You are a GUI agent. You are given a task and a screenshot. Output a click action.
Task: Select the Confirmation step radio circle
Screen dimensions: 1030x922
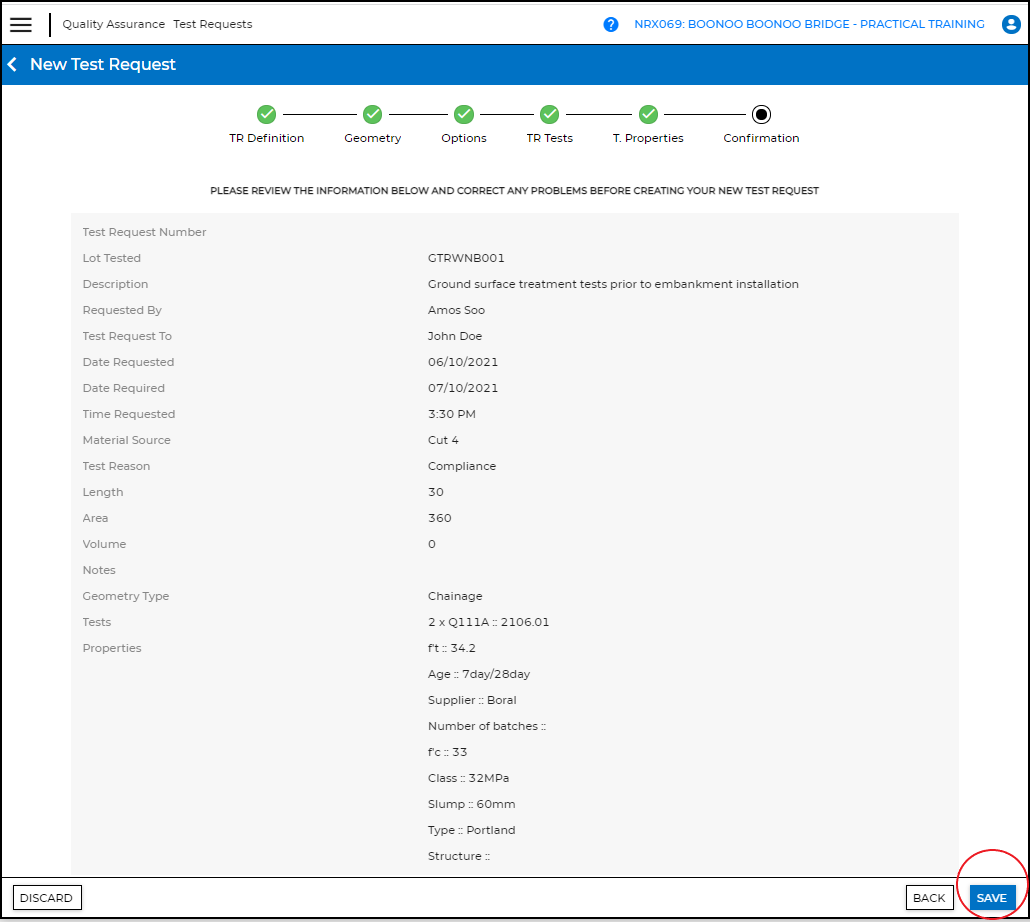761,115
